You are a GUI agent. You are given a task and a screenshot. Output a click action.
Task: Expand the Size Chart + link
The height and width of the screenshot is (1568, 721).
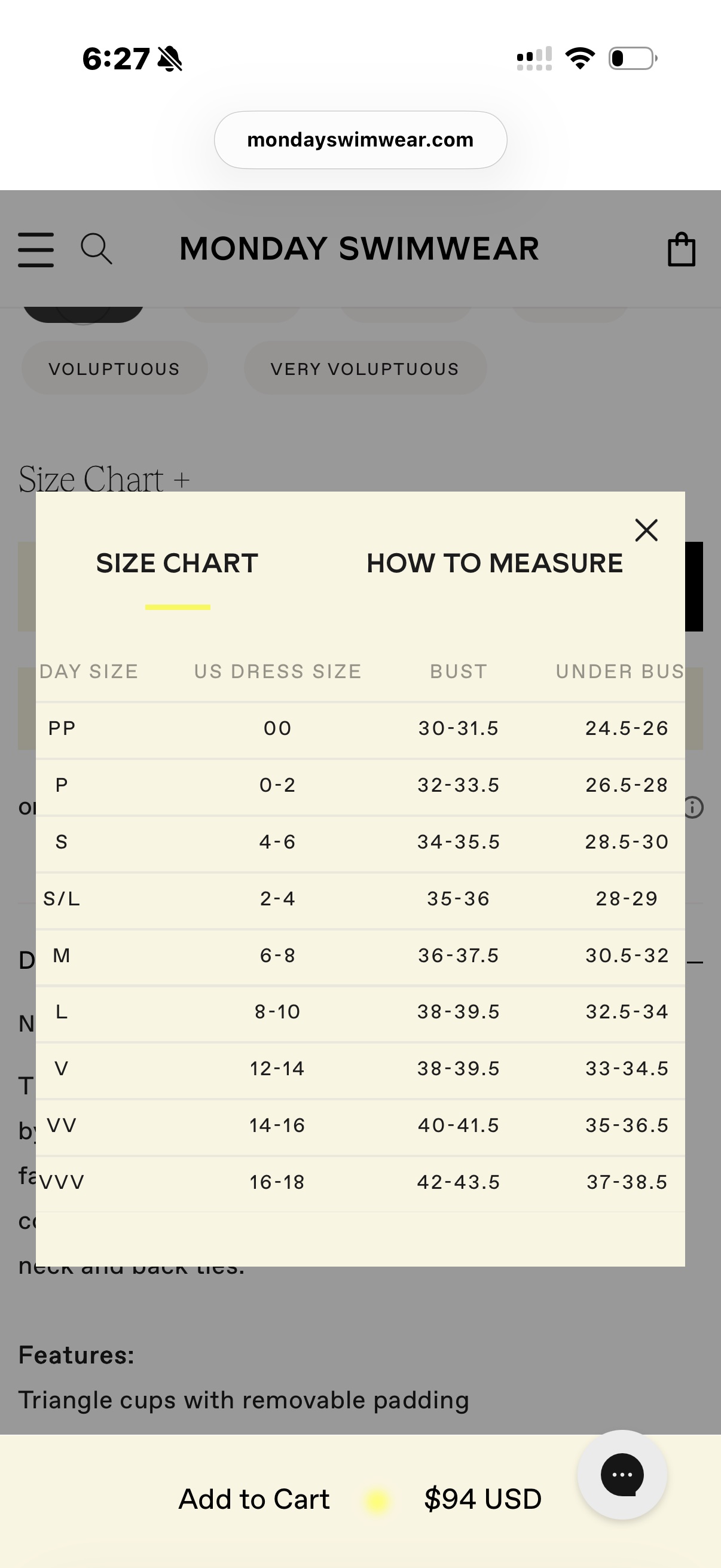104,479
